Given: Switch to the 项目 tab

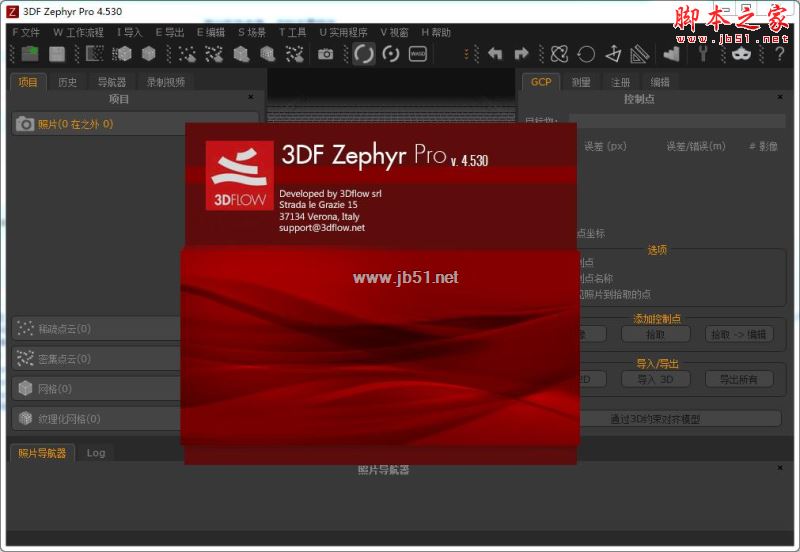Looking at the screenshot, I should coord(28,82).
